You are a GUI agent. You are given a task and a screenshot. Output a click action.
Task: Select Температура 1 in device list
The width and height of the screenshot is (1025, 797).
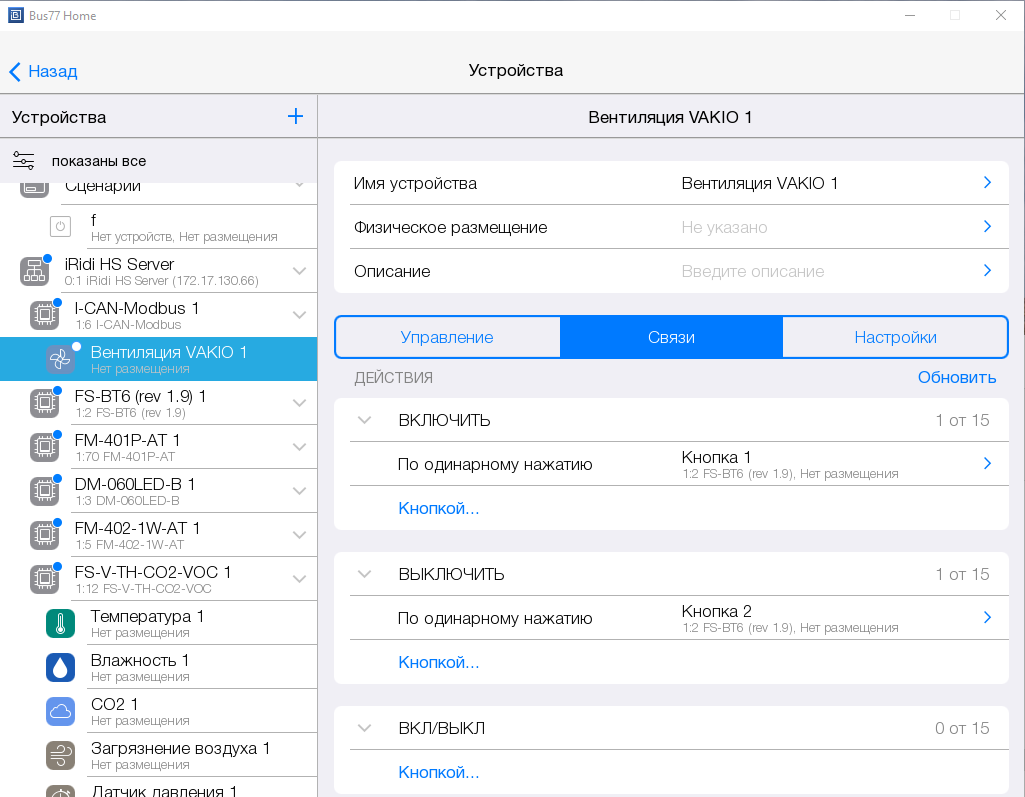point(158,623)
